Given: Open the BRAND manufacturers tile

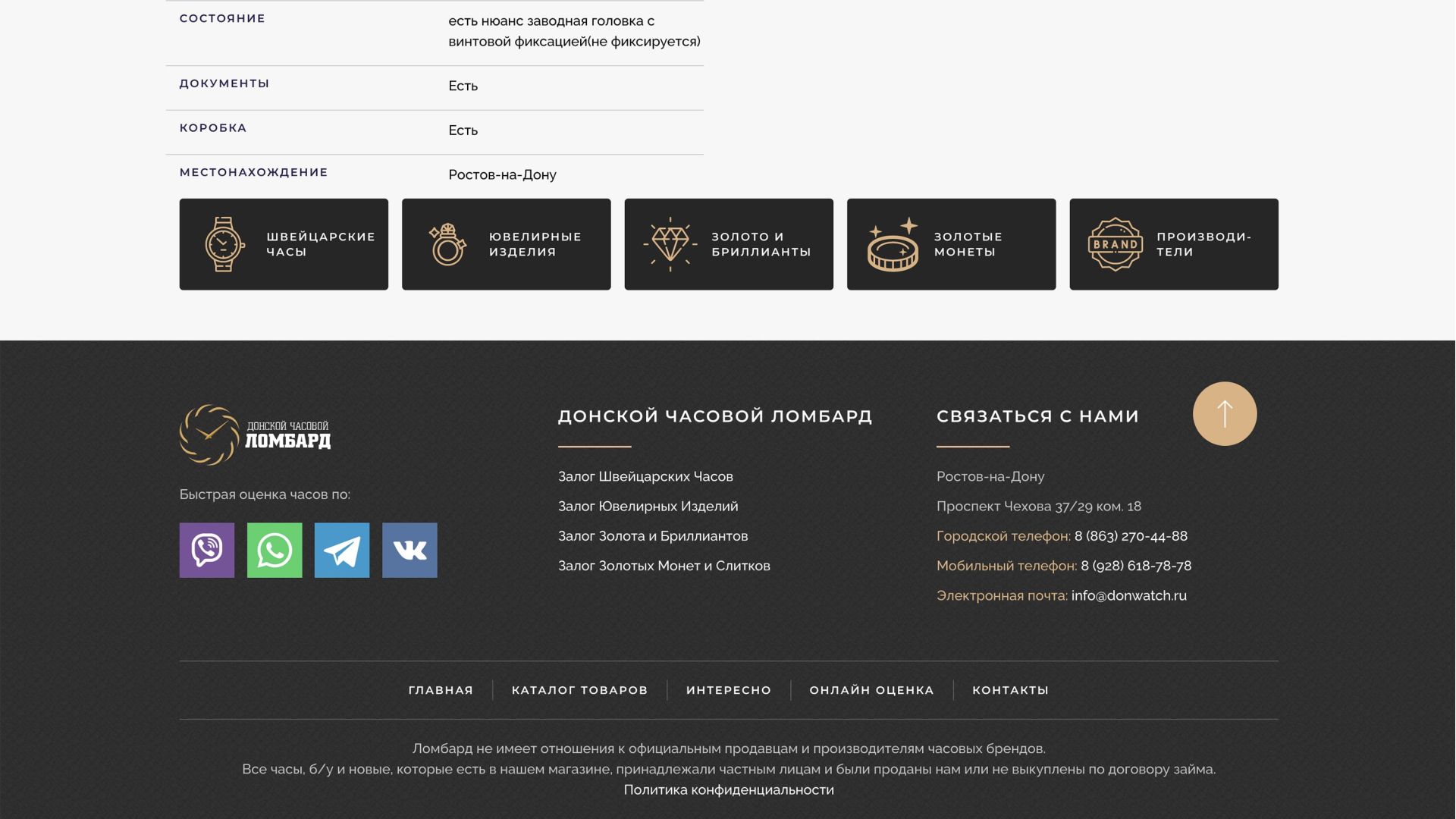Looking at the screenshot, I should [1173, 244].
